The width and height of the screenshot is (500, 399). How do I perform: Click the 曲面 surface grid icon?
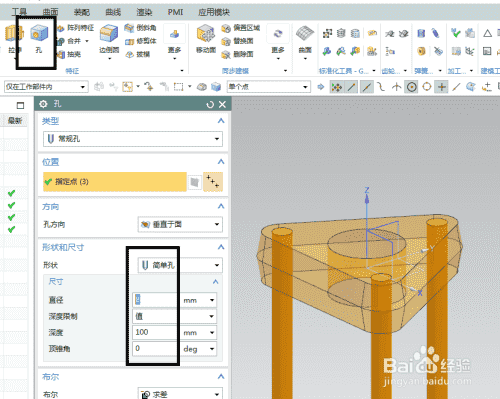[305, 34]
